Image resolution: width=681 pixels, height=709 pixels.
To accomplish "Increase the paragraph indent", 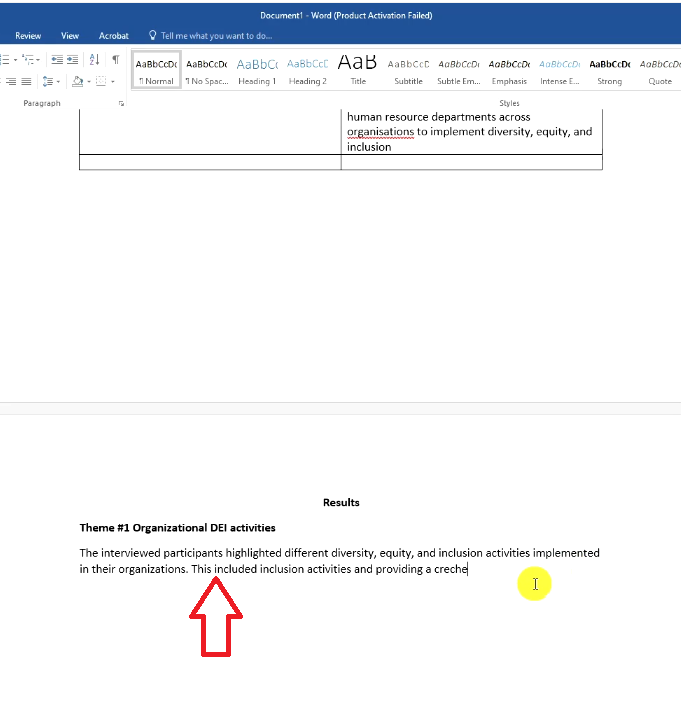I will pos(72,60).
